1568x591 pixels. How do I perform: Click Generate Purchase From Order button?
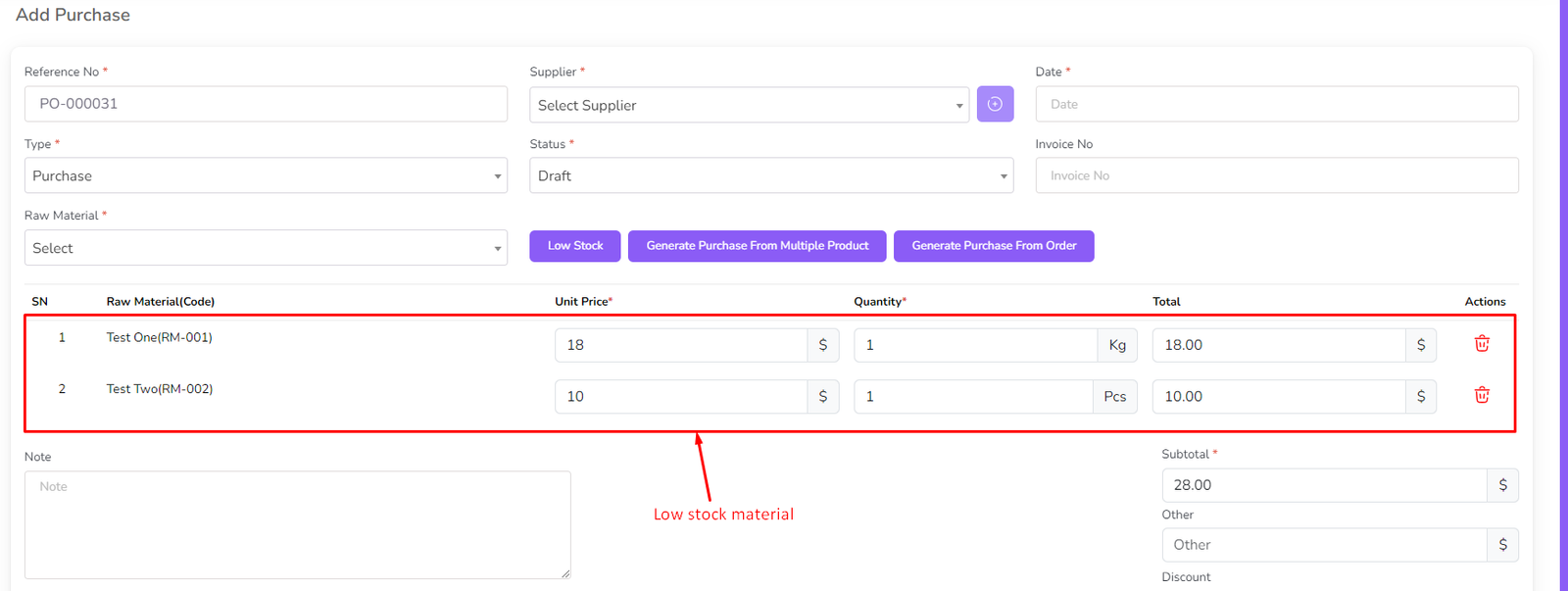point(994,246)
